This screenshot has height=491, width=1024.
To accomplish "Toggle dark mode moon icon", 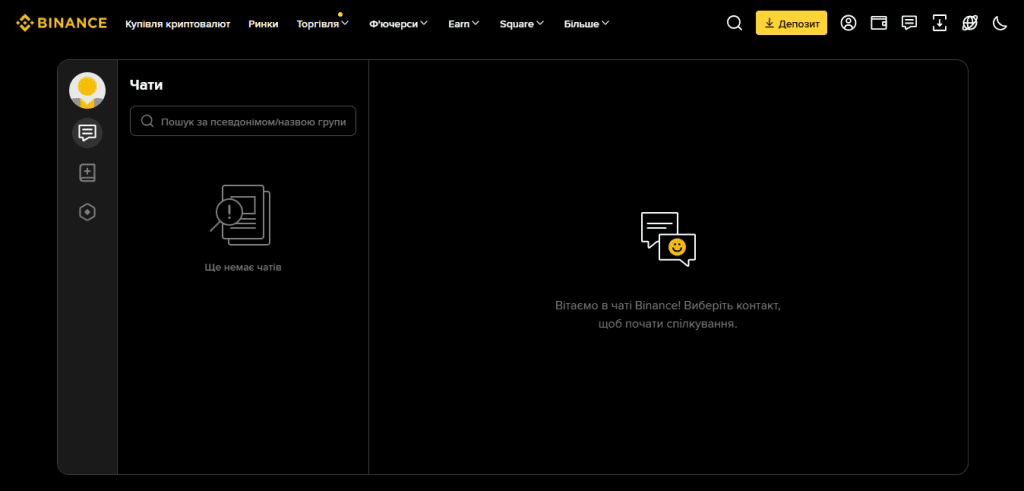I will pyautogui.click(x=1000, y=24).
